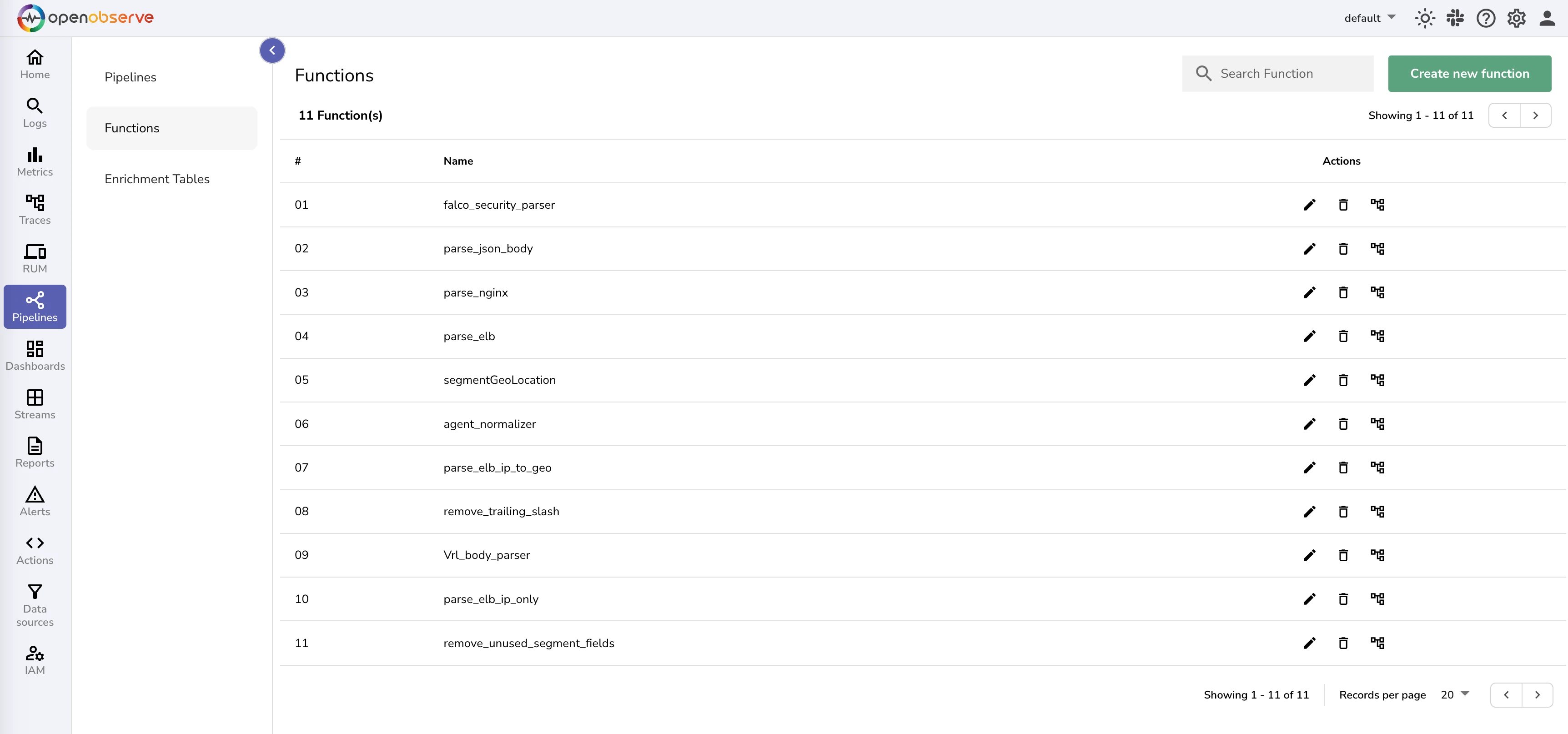Edit the falco_security_parser function
The width and height of the screenshot is (1568, 734).
[1309, 205]
